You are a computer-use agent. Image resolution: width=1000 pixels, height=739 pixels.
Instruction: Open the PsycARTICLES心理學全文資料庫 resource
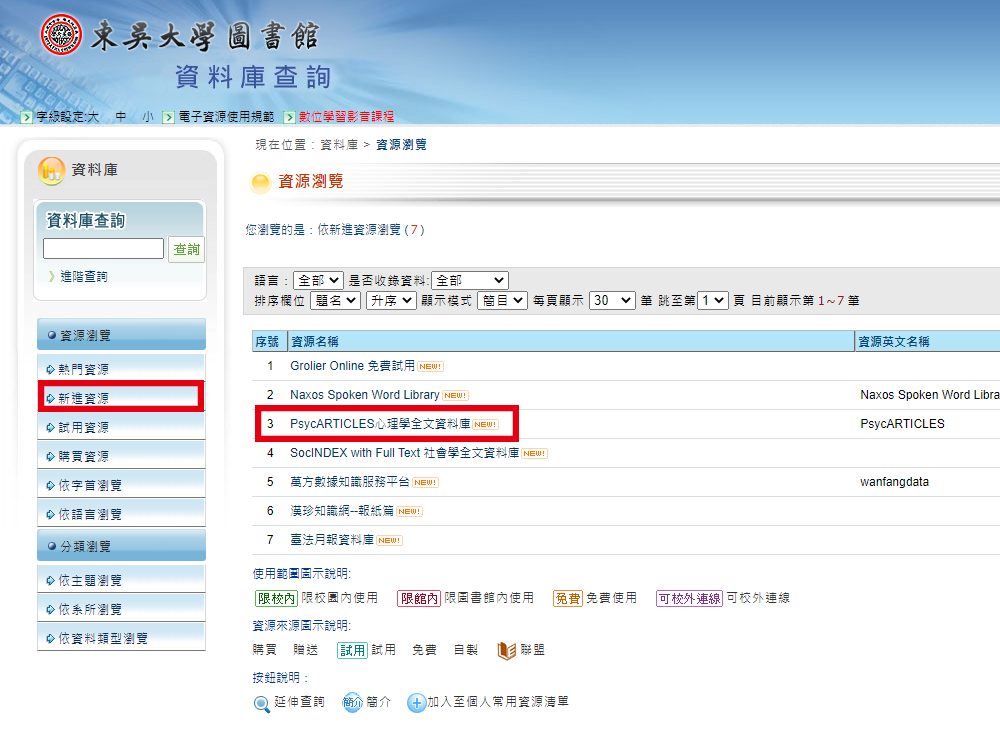[380, 424]
